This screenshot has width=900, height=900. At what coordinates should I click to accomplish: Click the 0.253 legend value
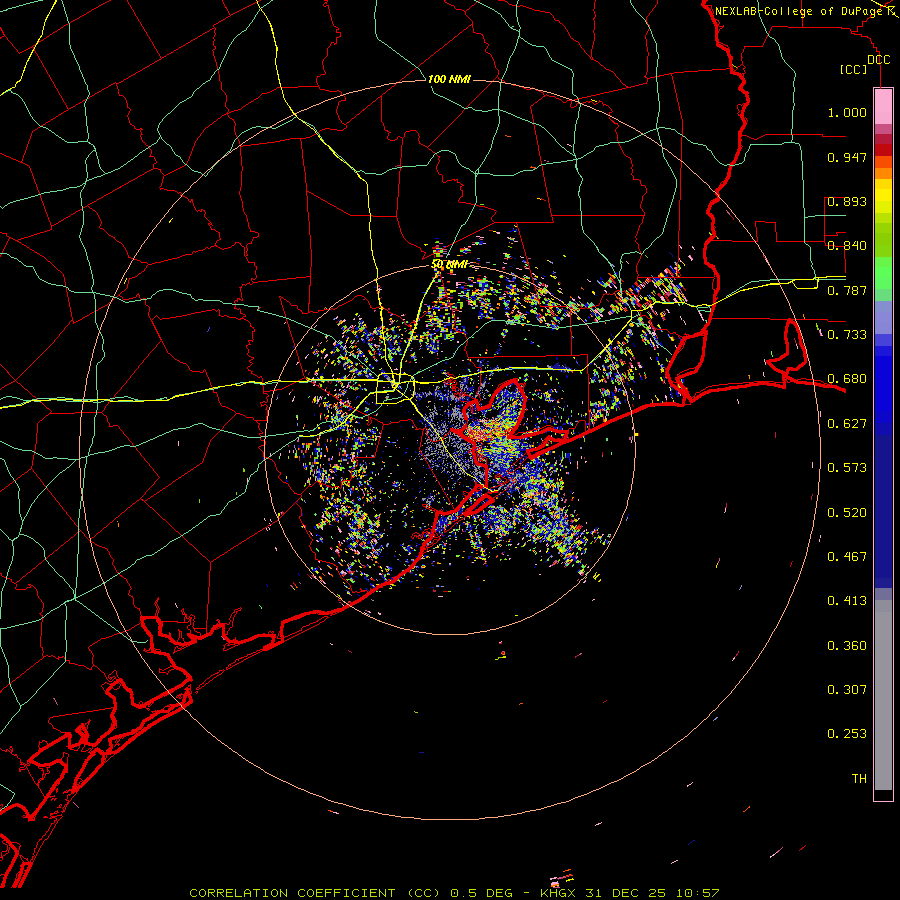pyautogui.click(x=847, y=734)
